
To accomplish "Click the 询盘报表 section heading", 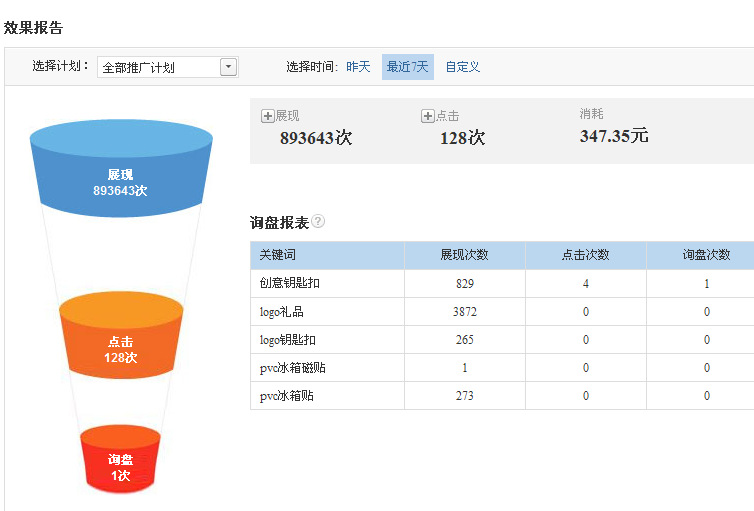I will pos(279,223).
